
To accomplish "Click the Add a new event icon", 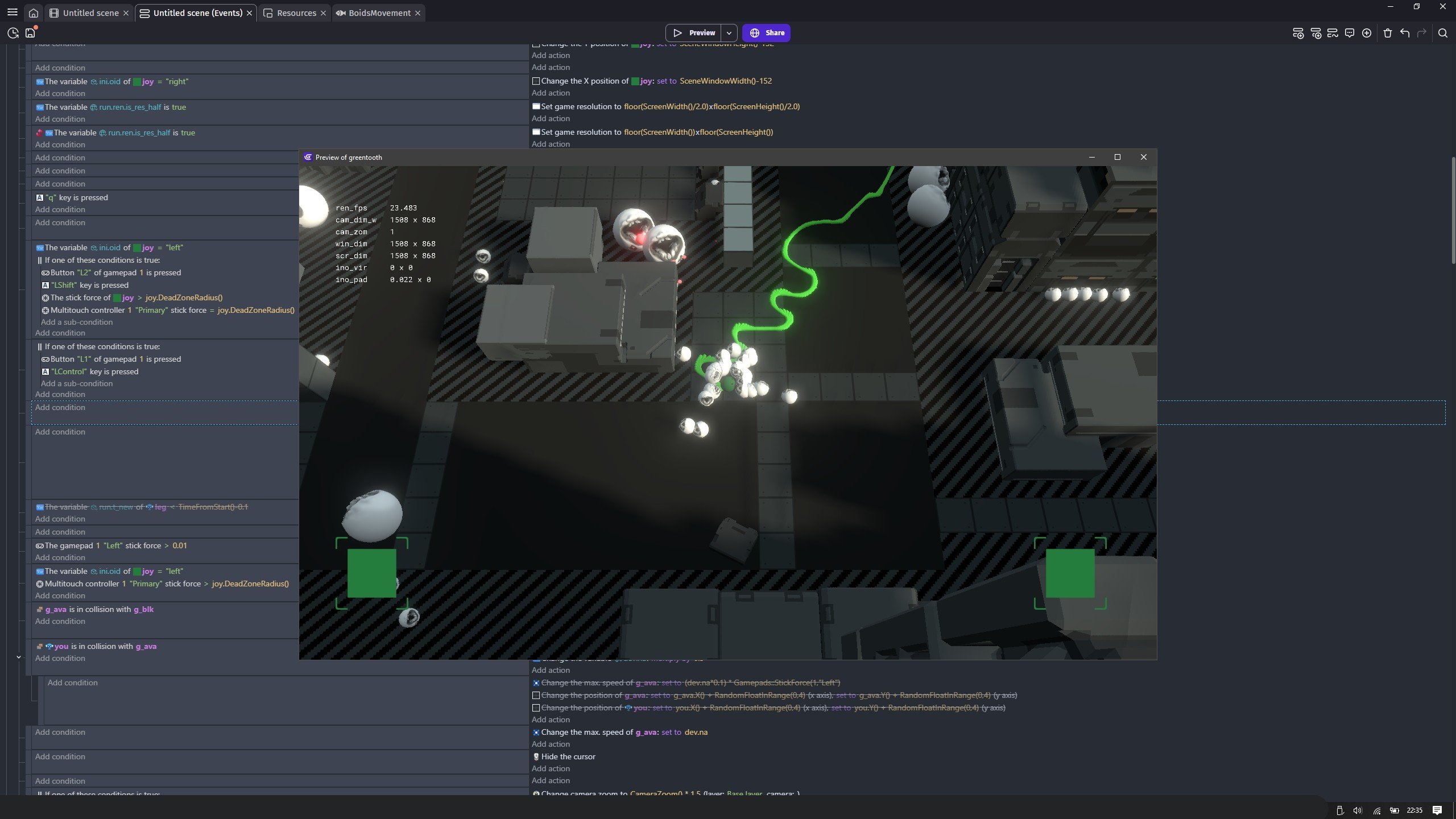I will tap(1298, 33).
